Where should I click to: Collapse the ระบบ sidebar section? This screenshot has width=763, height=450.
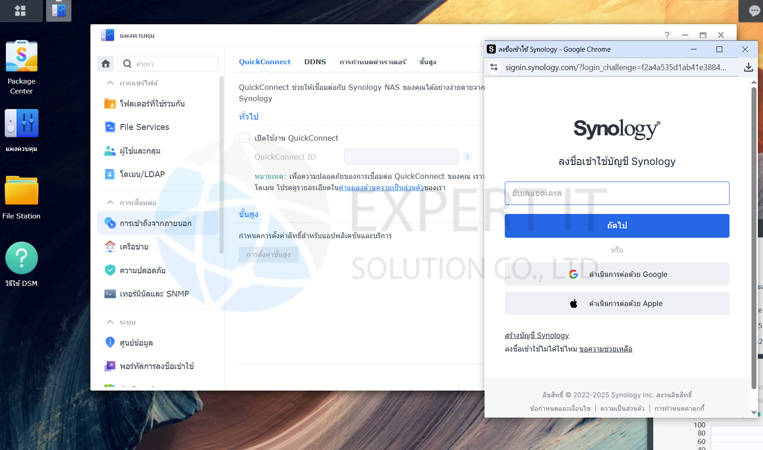[x=110, y=322]
